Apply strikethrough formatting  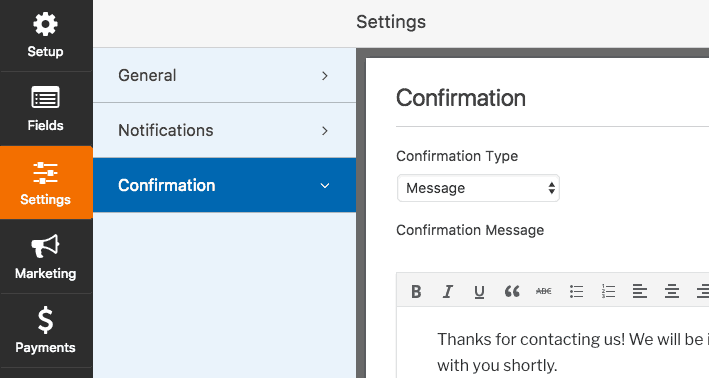[544, 291]
